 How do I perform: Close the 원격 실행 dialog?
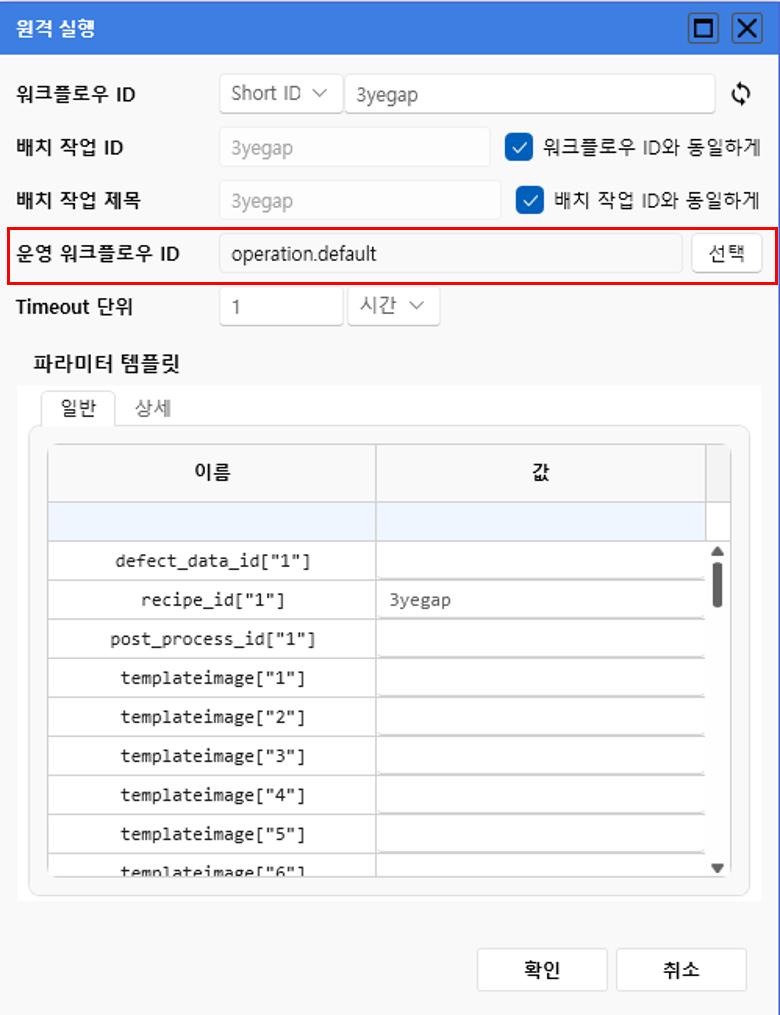pos(747,28)
